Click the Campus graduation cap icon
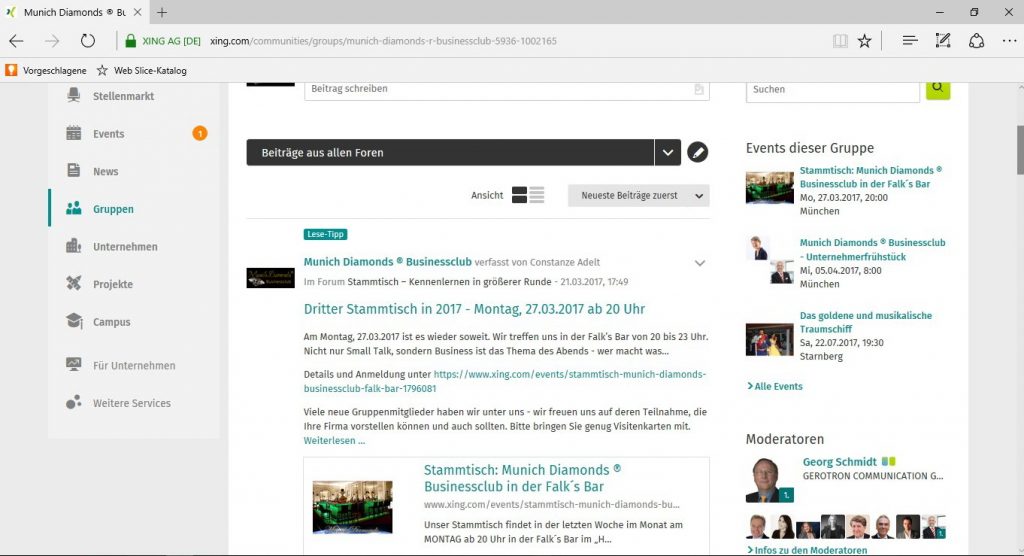Viewport: 1024px width, 556px height. tap(74, 321)
